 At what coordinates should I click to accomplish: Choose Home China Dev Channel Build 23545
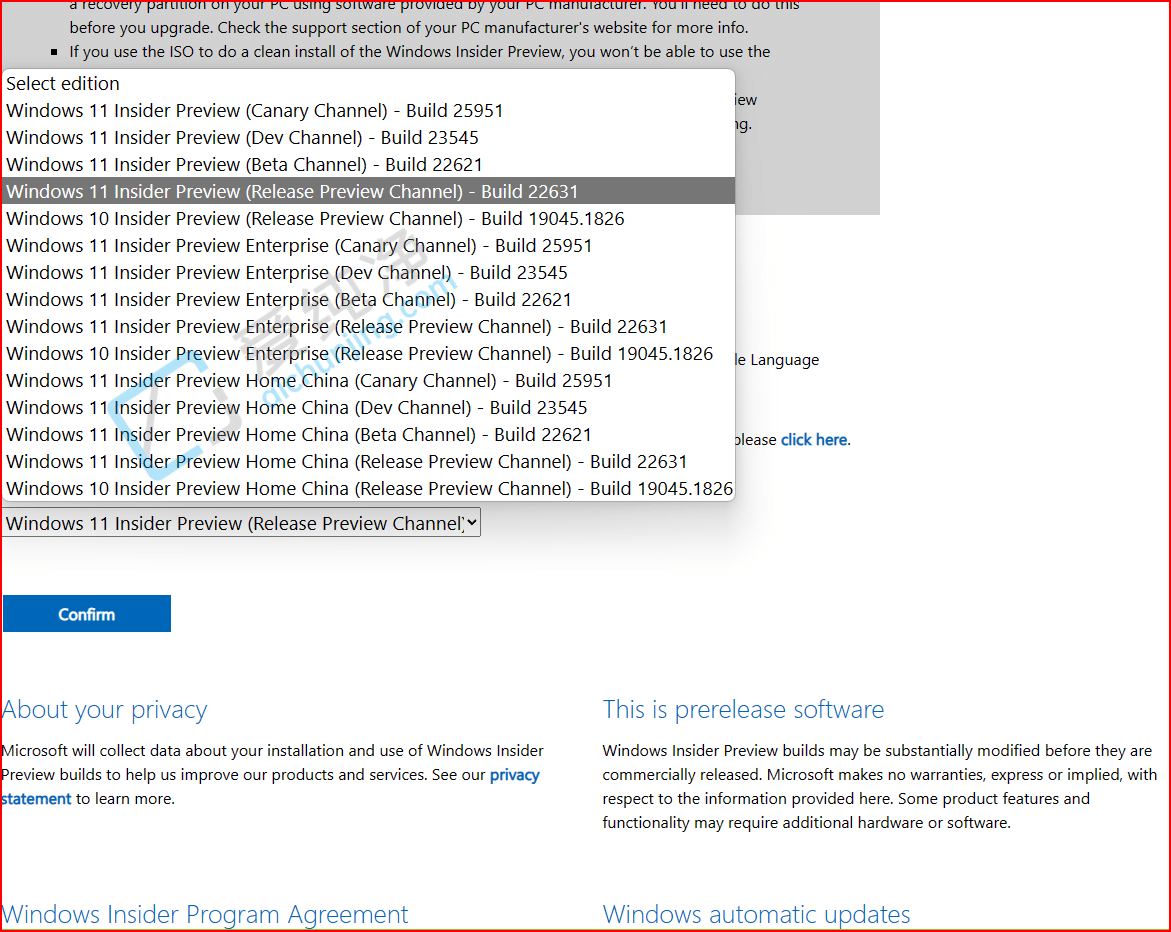tap(296, 407)
